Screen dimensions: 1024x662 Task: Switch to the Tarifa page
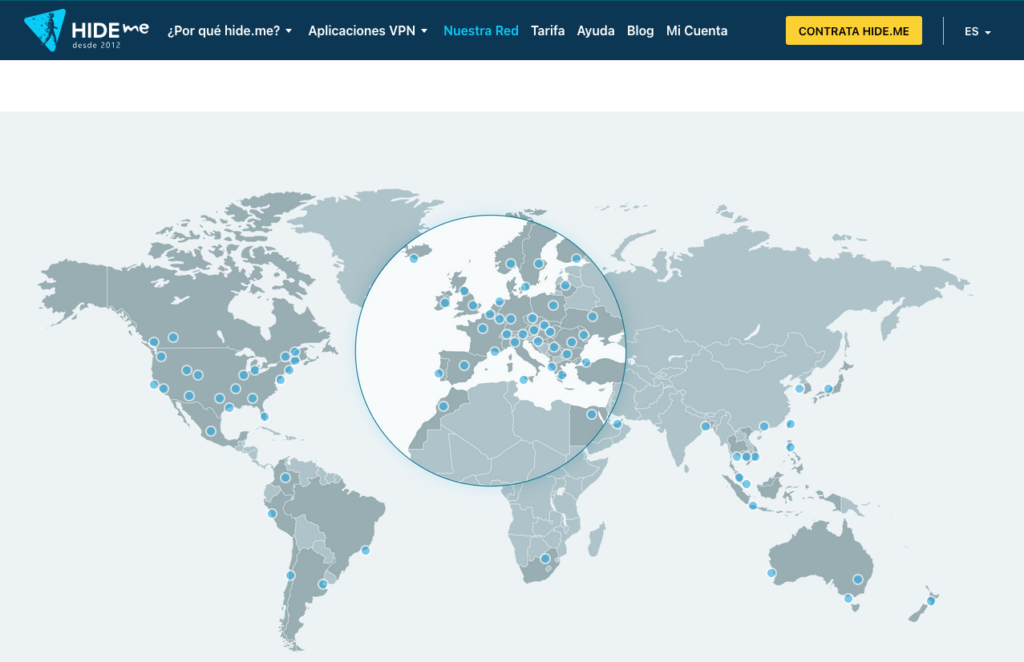tap(548, 30)
